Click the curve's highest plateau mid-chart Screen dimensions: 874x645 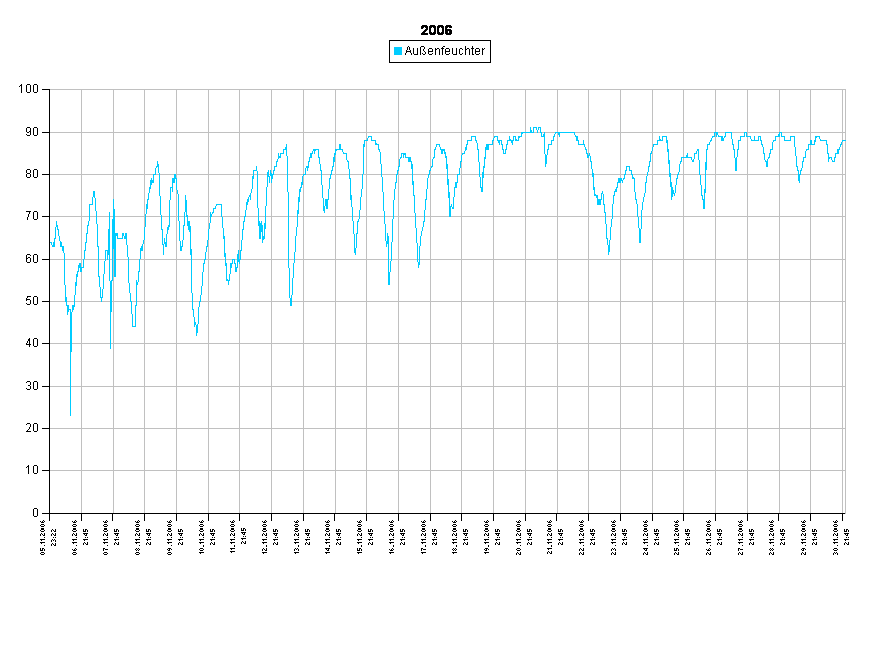(535, 129)
